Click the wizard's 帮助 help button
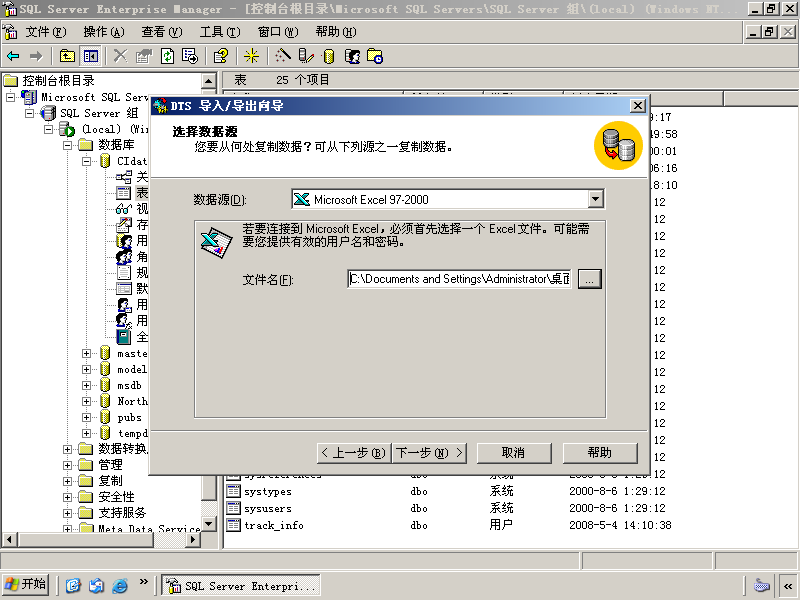 coord(600,453)
